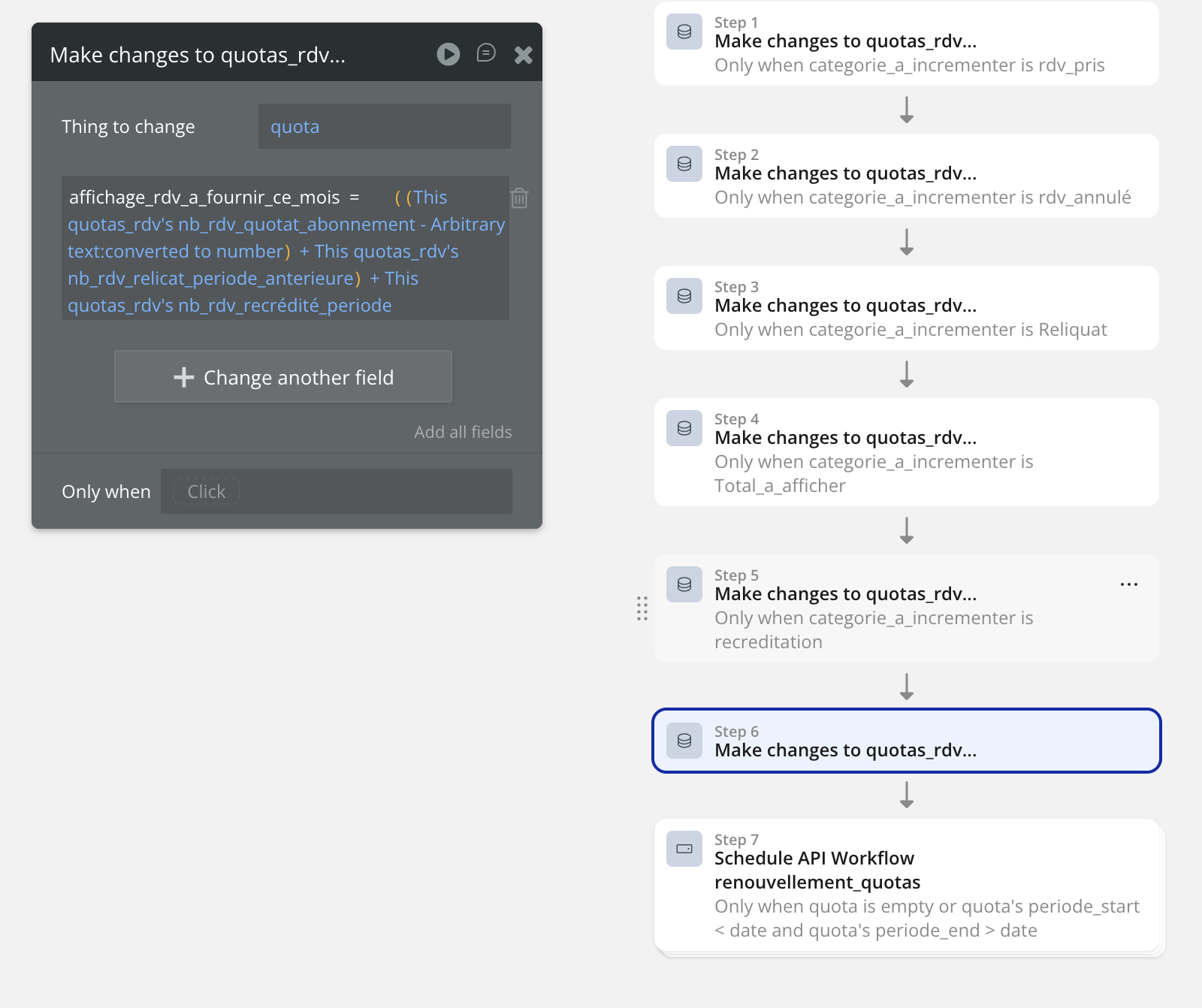Click the Make changes to quotas_rdv panel title
This screenshot has width=1202, height=1008.
pos(198,55)
